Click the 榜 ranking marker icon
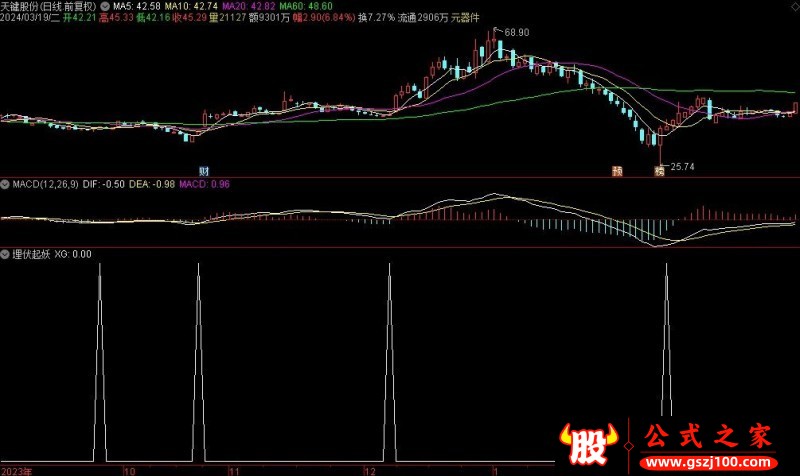Viewport: 800px width, 476px height. [x=659, y=170]
